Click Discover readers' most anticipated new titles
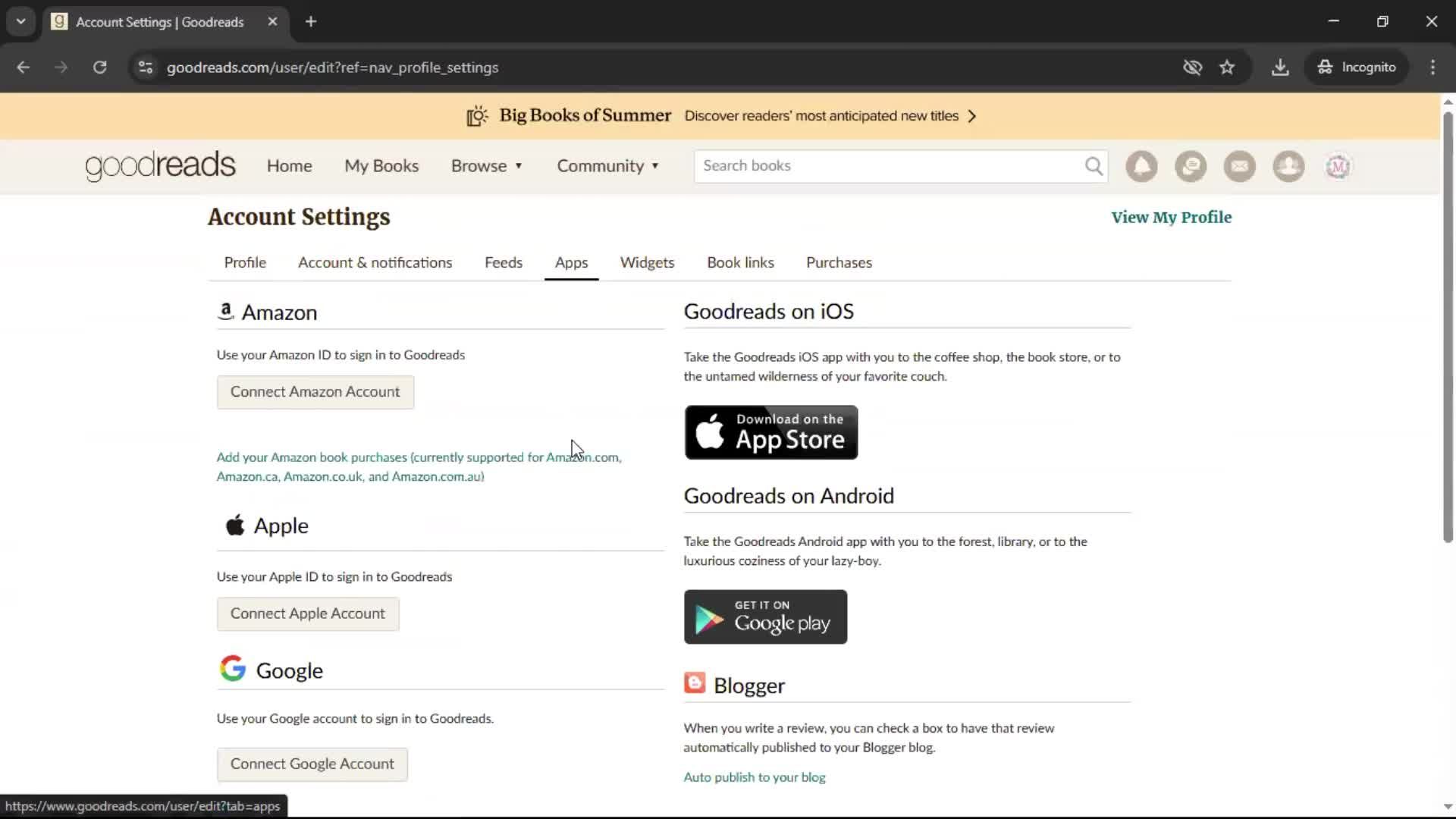The image size is (1456, 819). (821, 116)
